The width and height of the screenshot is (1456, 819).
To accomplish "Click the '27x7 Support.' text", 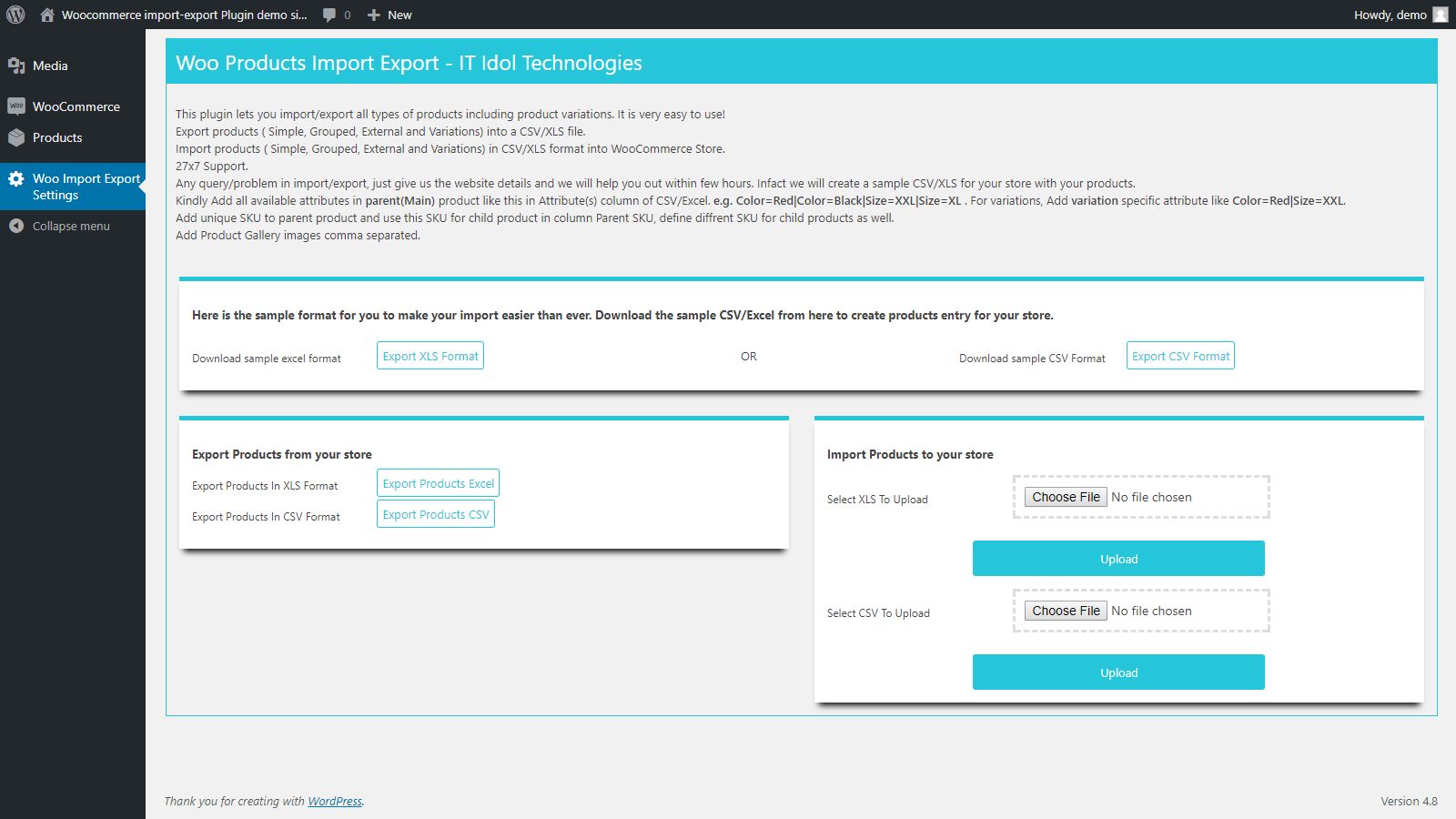I will pyautogui.click(x=212, y=167).
